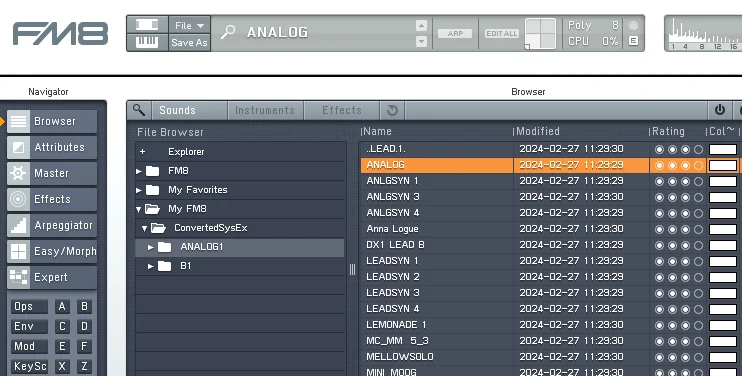Open the Expert page icon
The image size is (742, 376).
coord(18,278)
